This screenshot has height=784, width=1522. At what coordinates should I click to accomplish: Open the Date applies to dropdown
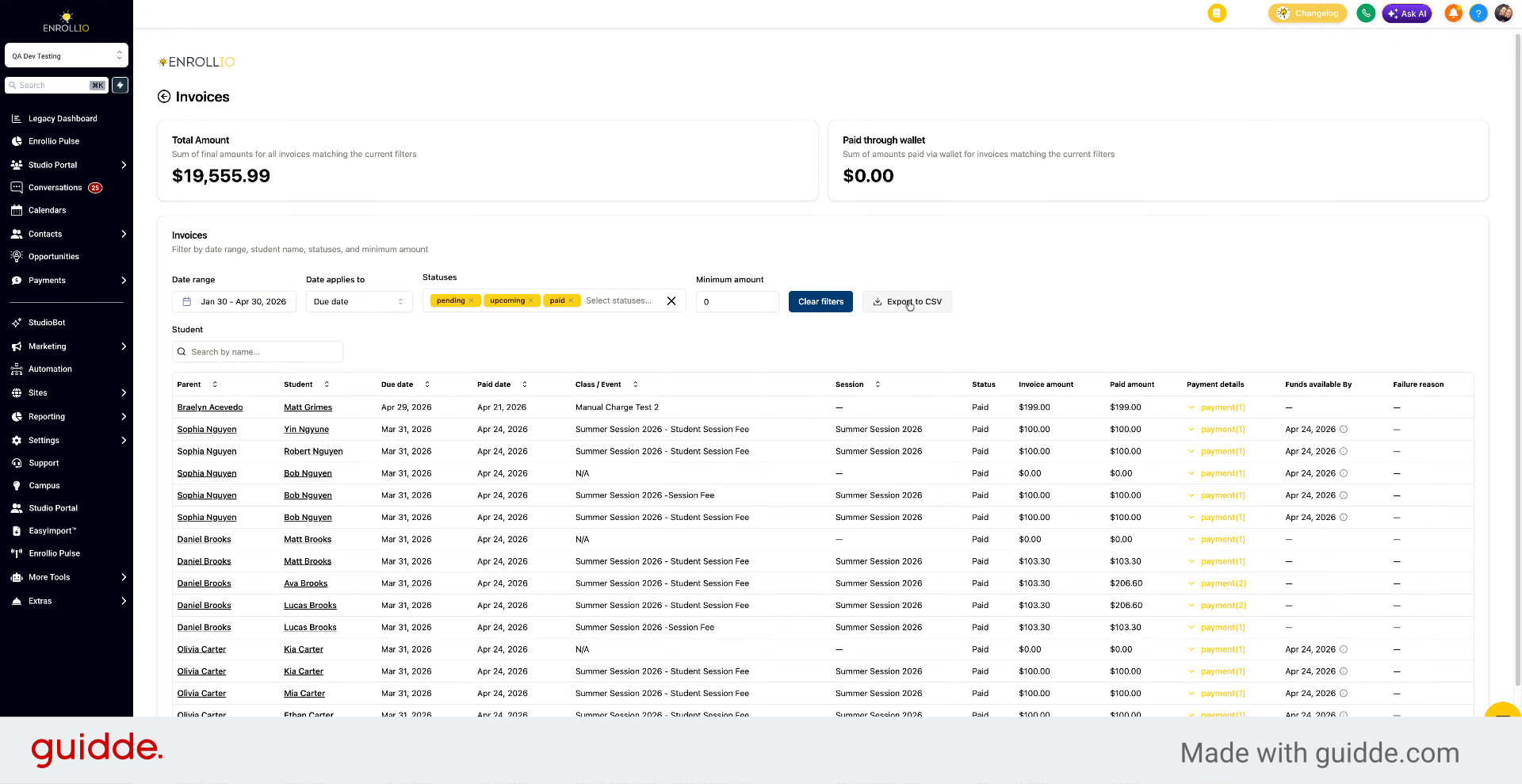point(359,302)
